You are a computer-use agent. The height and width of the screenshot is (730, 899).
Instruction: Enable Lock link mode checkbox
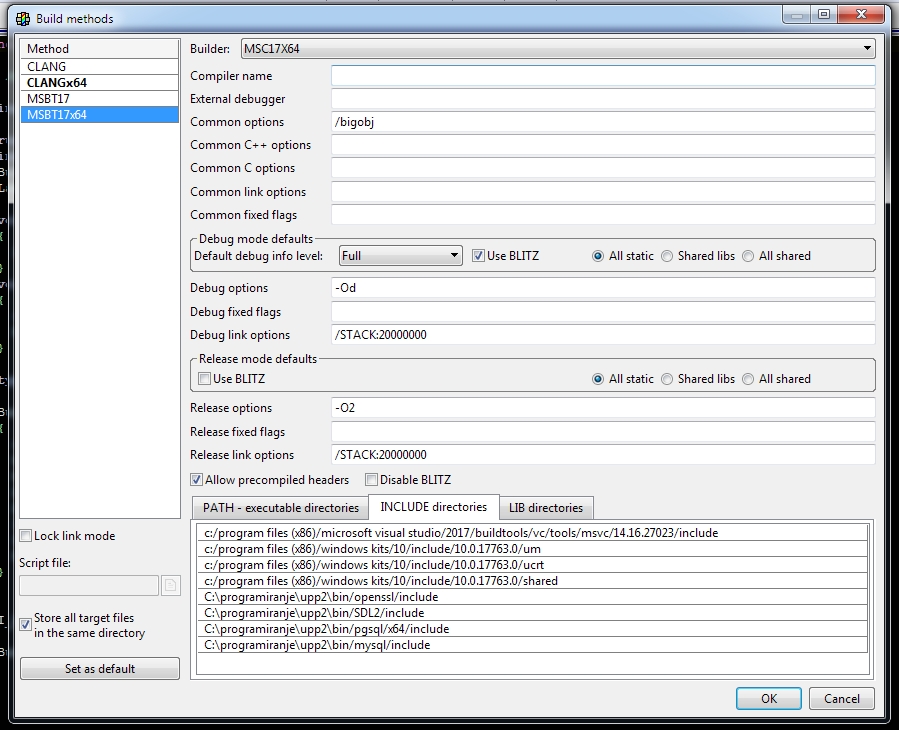[26, 536]
